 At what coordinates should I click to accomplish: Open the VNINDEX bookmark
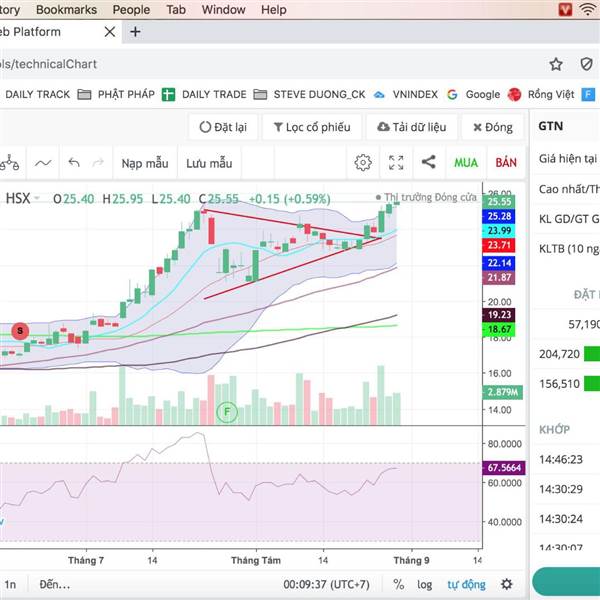click(406, 94)
